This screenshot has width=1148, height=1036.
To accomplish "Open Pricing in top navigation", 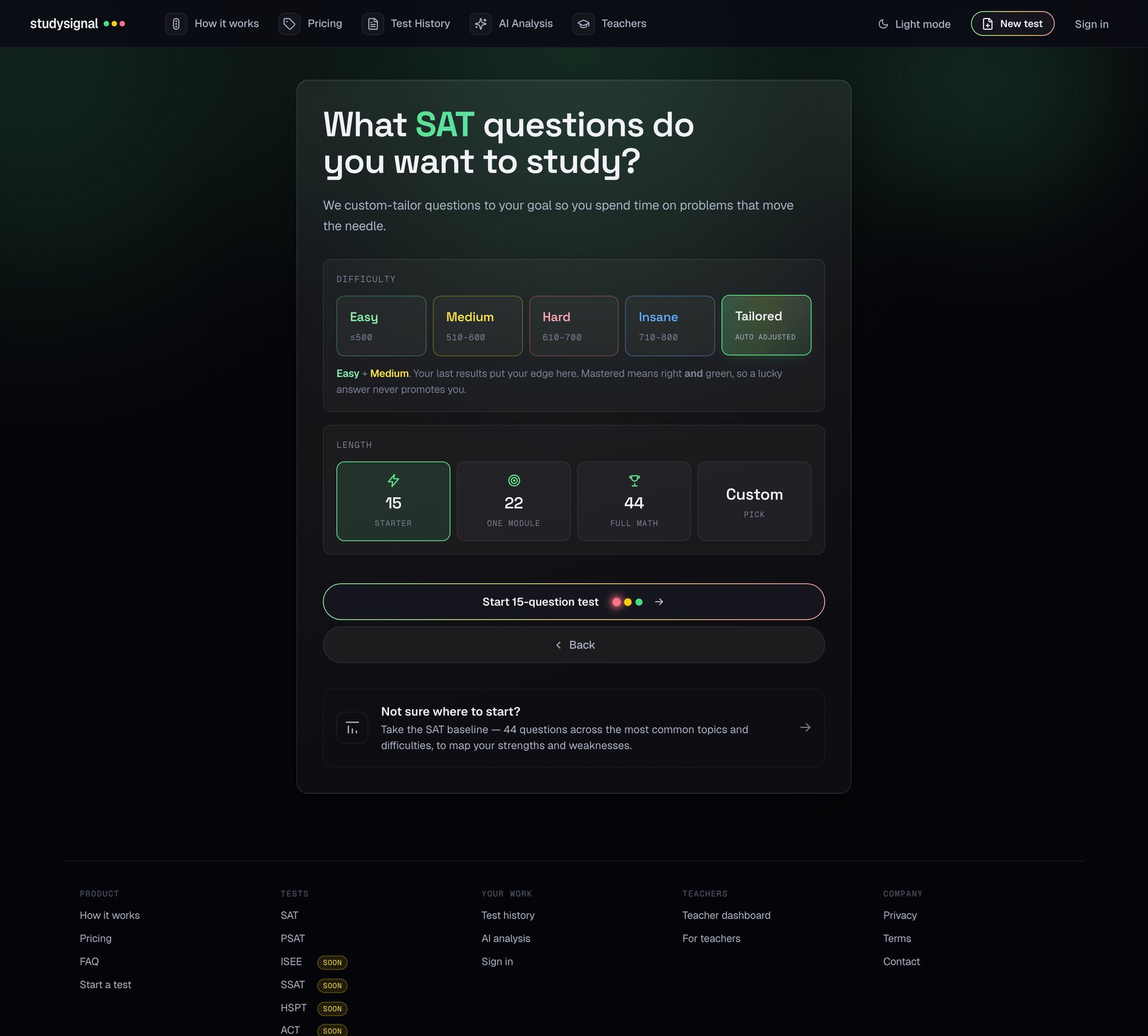I will pos(311,24).
